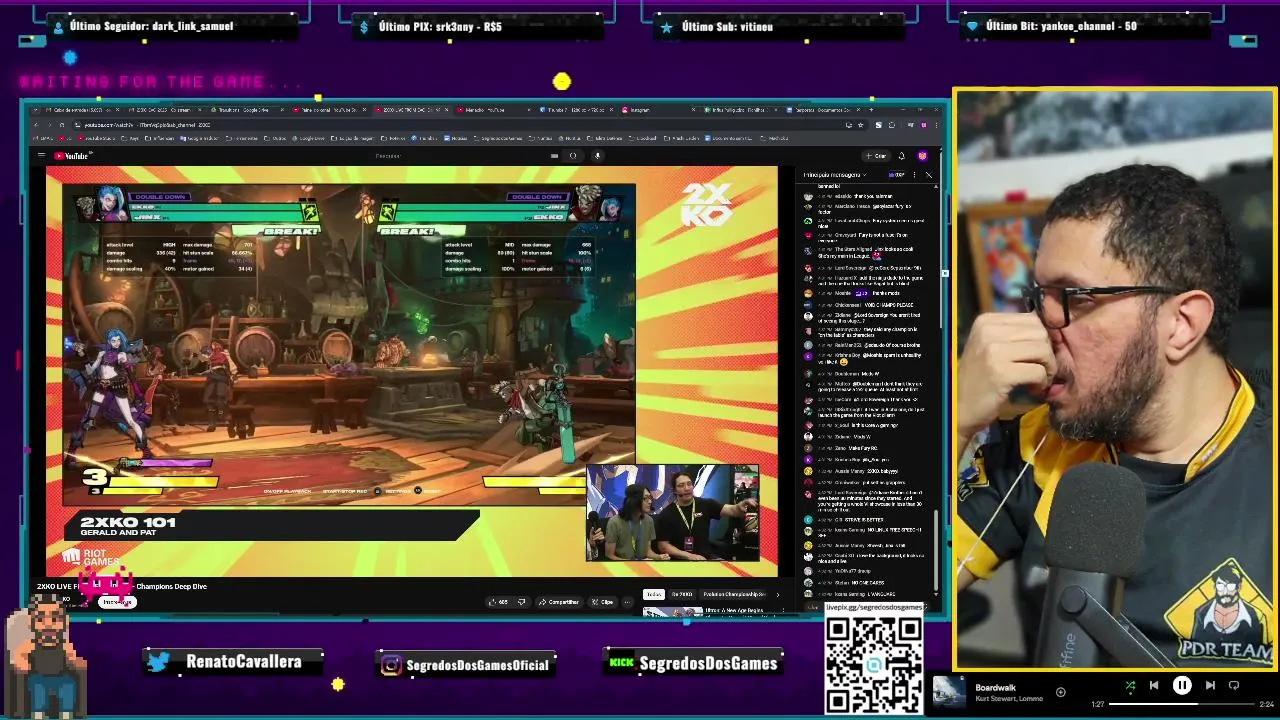Share the video with Compartilhar
1280x720 pixels.
(x=559, y=602)
